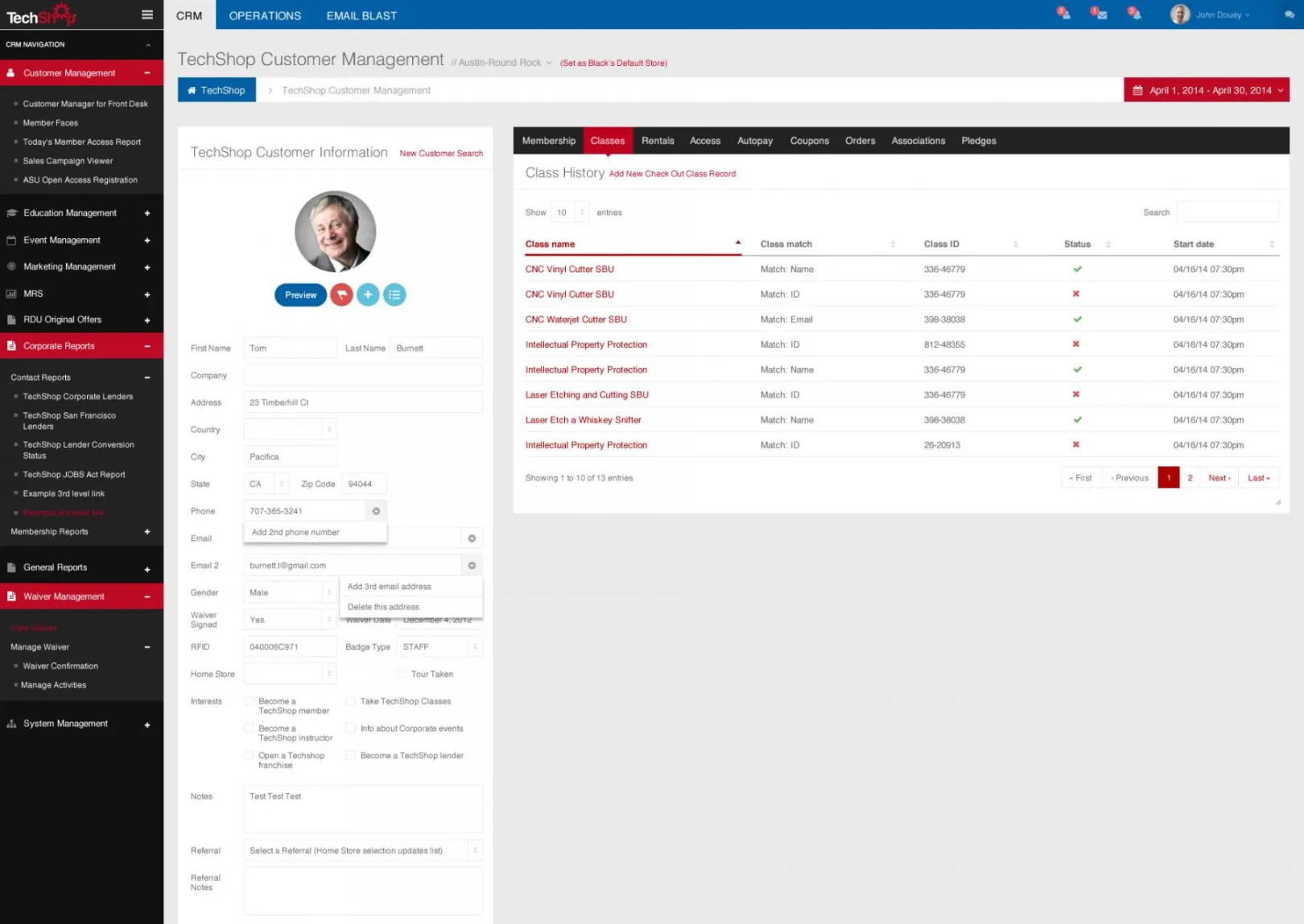
Task: Open the State dropdown showing CA
Action: point(266,484)
